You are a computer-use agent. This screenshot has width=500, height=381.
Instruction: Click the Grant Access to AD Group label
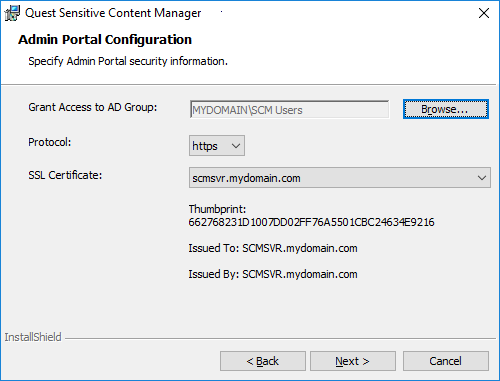click(x=93, y=107)
